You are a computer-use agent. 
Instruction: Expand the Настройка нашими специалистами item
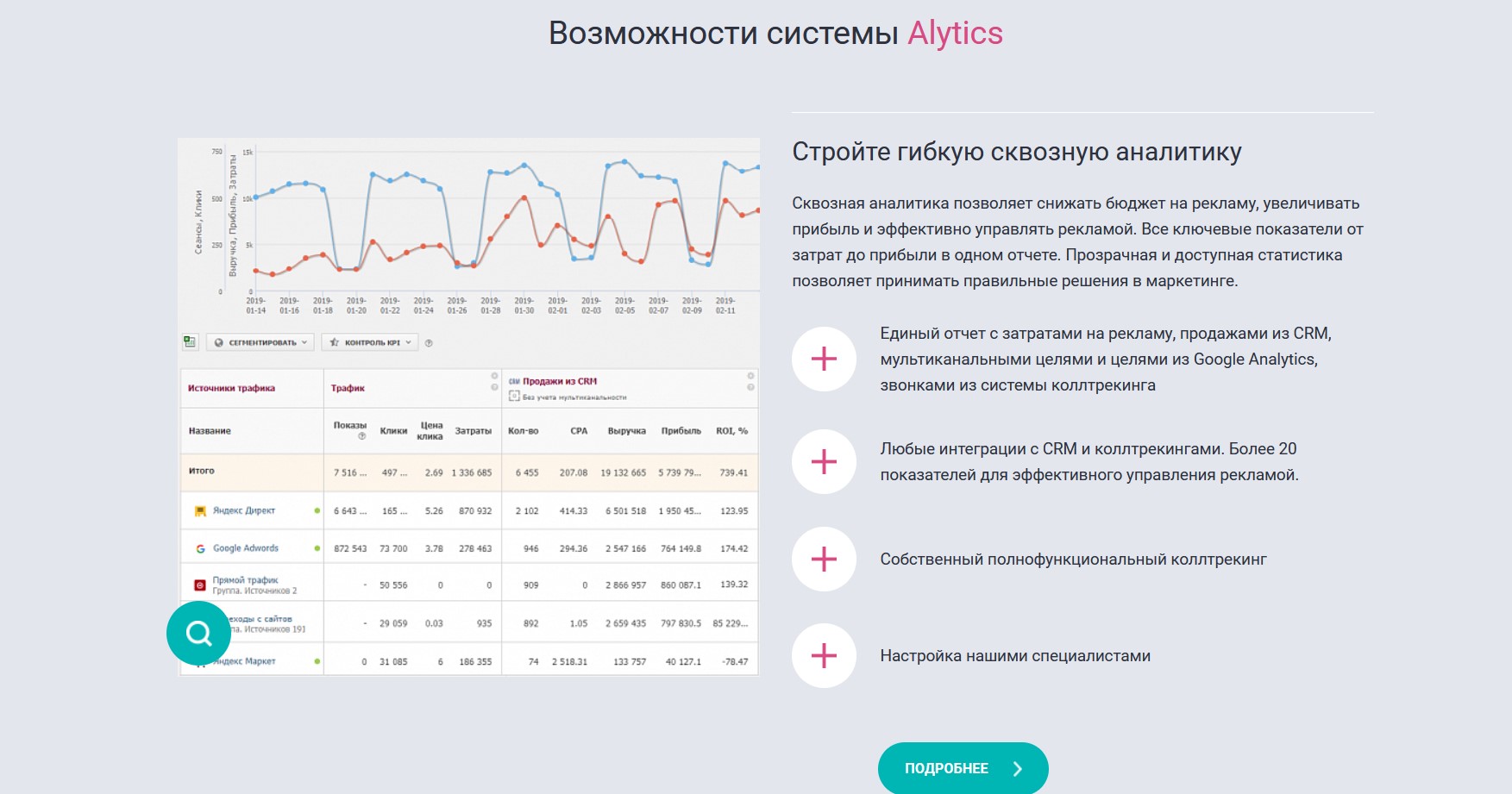[x=824, y=656]
